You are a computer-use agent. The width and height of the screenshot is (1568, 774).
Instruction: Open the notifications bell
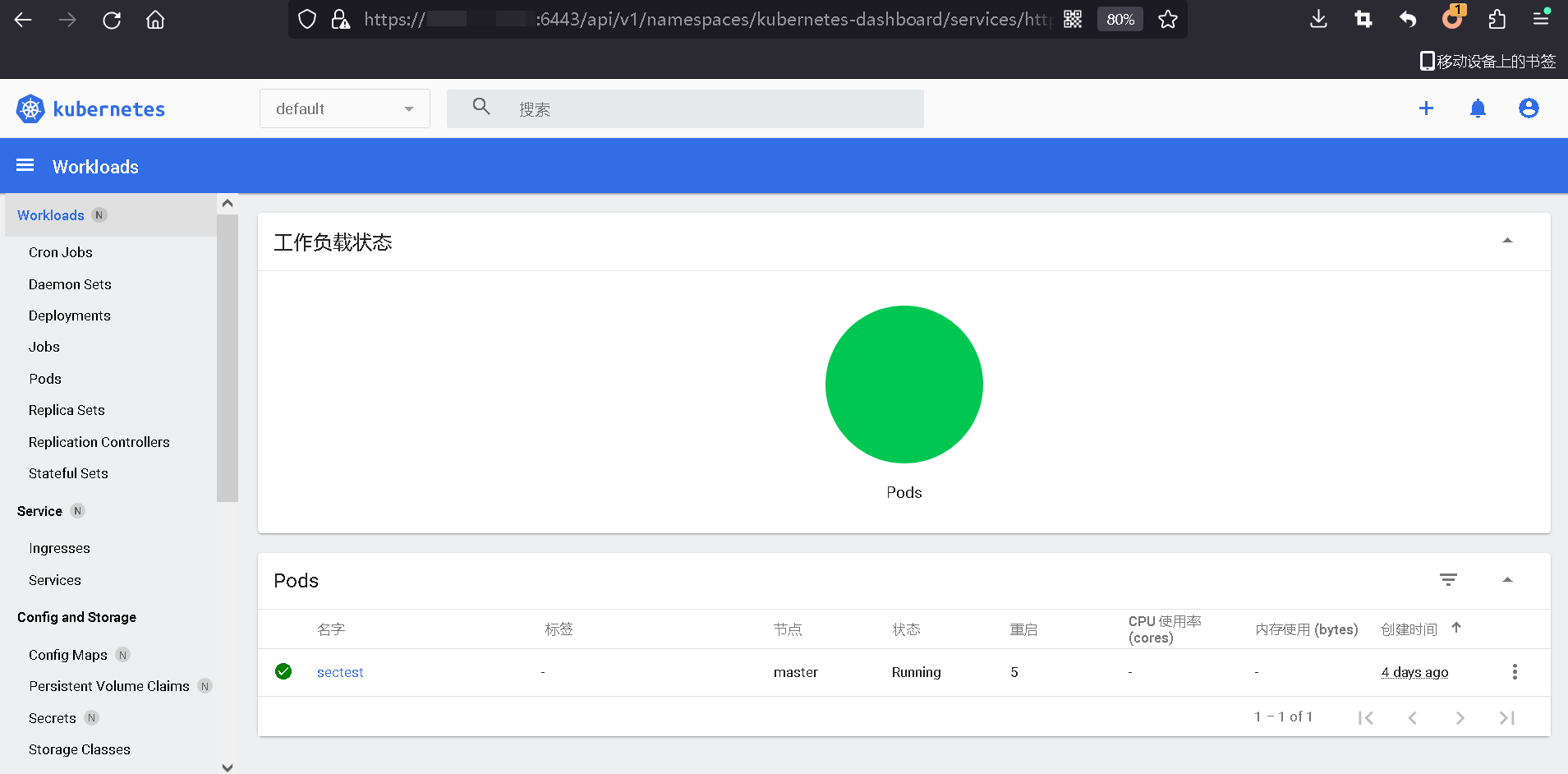pyautogui.click(x=1478, y=108)
